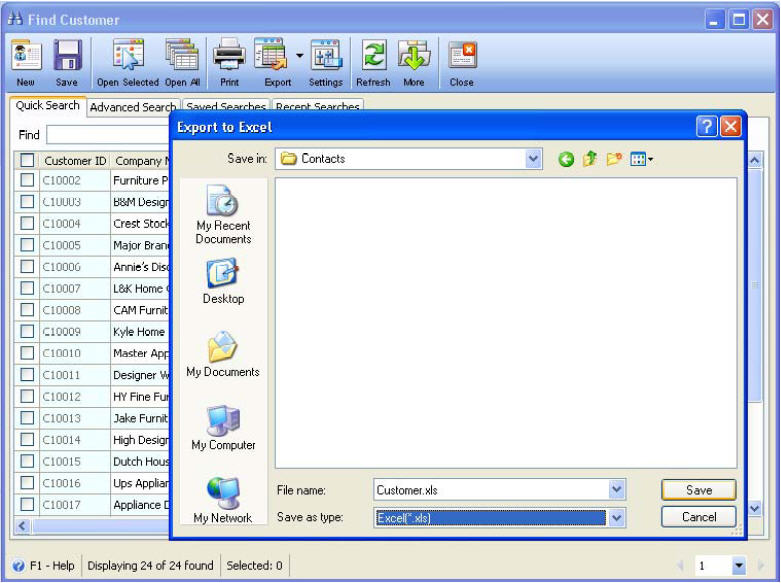781x583 pixels.
Task: Open the Export button dropdown arrow
Action: tap(299, 55)
